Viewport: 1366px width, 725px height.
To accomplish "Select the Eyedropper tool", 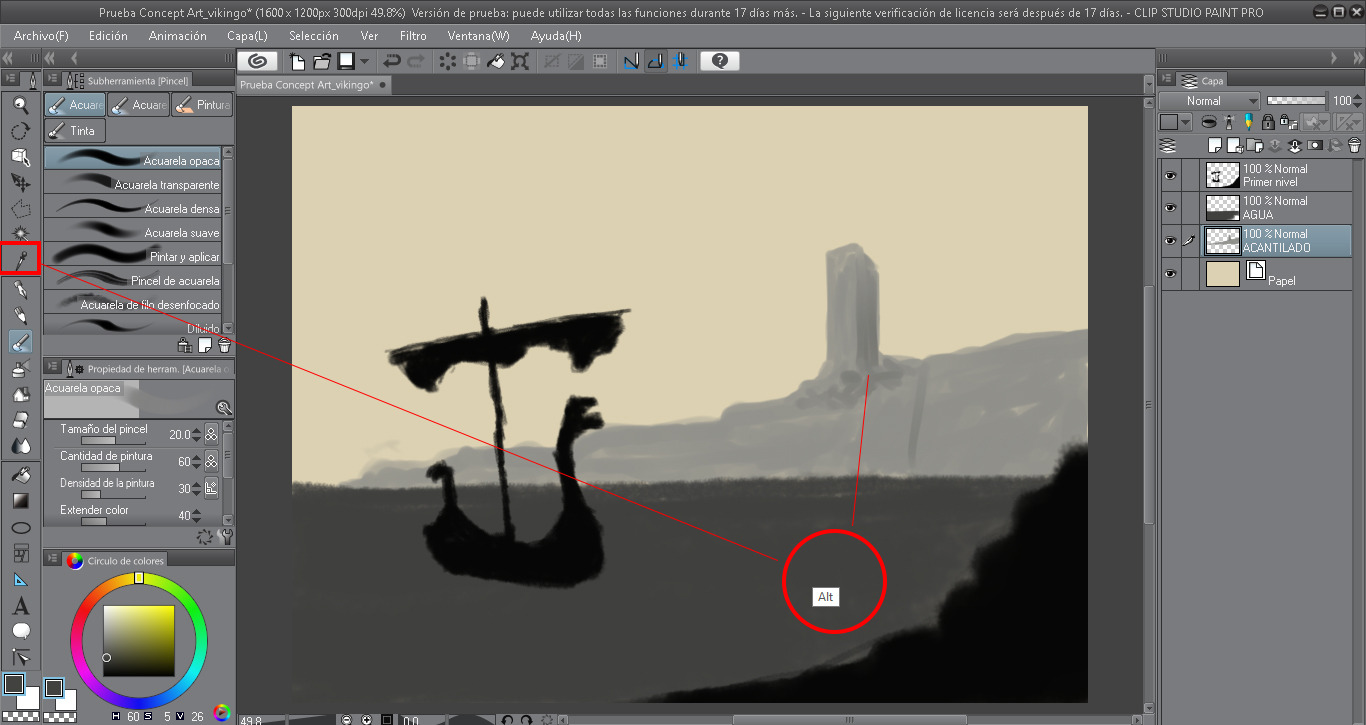I will (x=20, y=260).
